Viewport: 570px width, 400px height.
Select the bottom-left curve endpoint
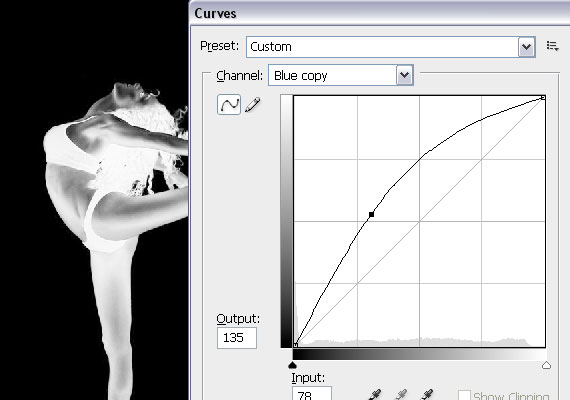tap(296, 345)
